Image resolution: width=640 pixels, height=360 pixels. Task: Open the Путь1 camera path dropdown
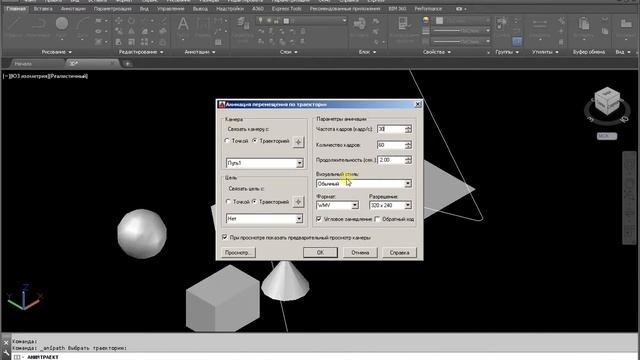click(x=264, y=163)
